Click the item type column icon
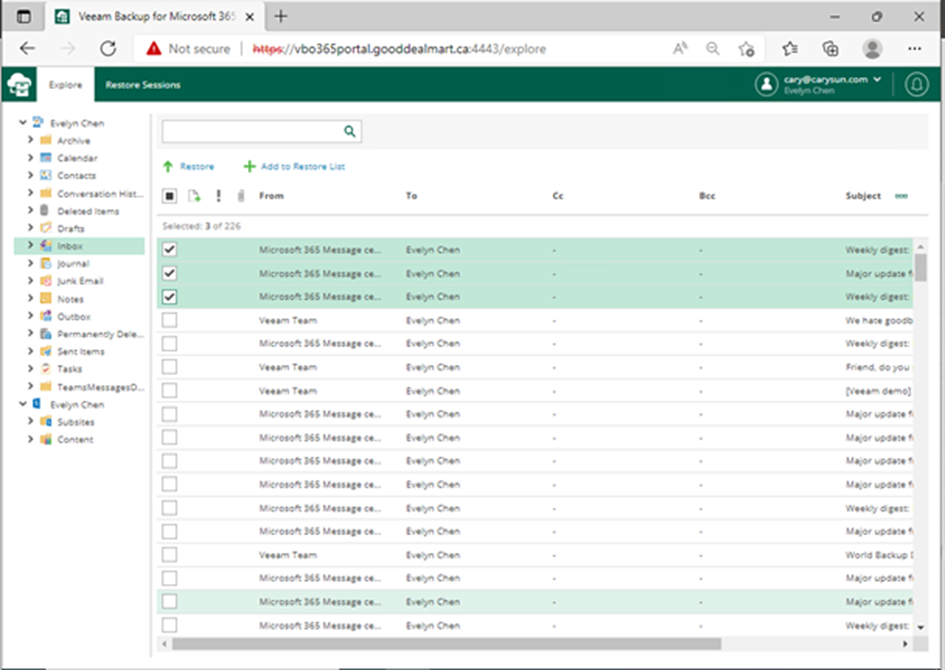The width and height of the screenshot is (945, 670). point(194,196)
